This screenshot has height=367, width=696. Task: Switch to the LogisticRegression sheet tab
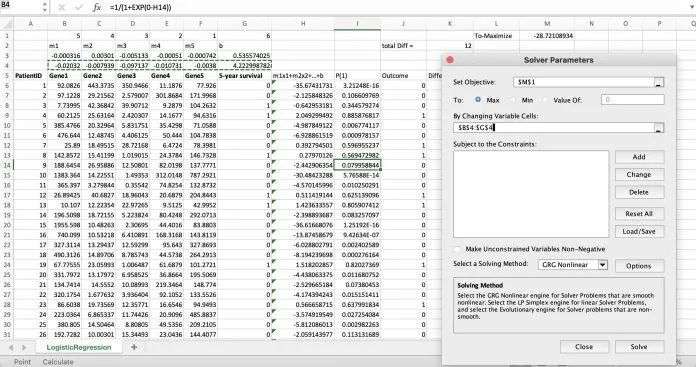click(79, 347)
